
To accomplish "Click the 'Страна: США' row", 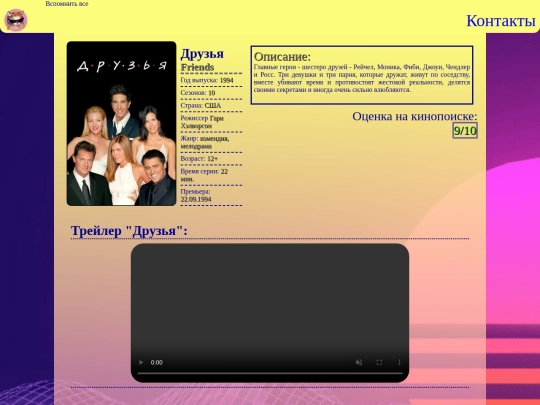I will pos(211,106).
